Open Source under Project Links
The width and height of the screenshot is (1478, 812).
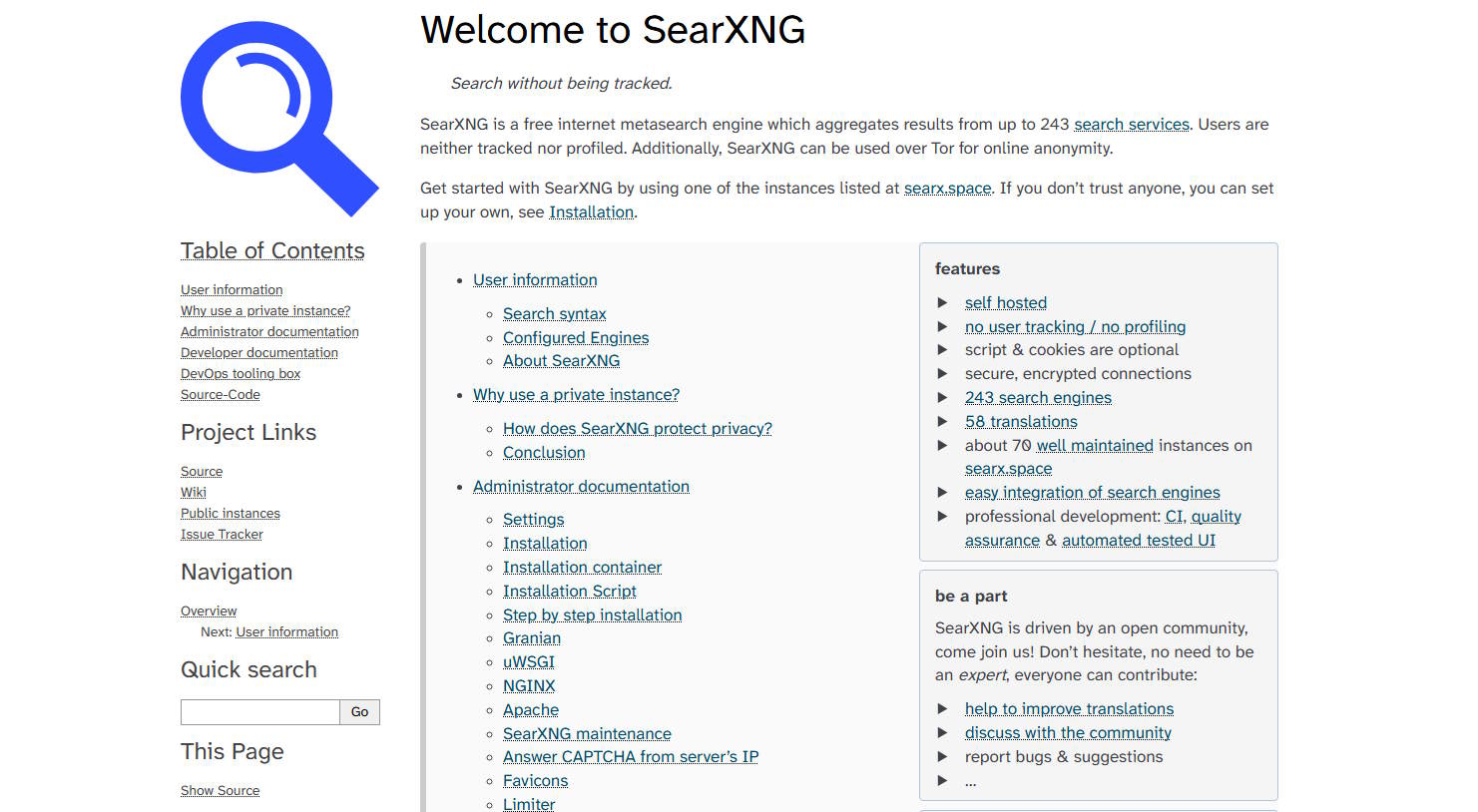point(202,472)
